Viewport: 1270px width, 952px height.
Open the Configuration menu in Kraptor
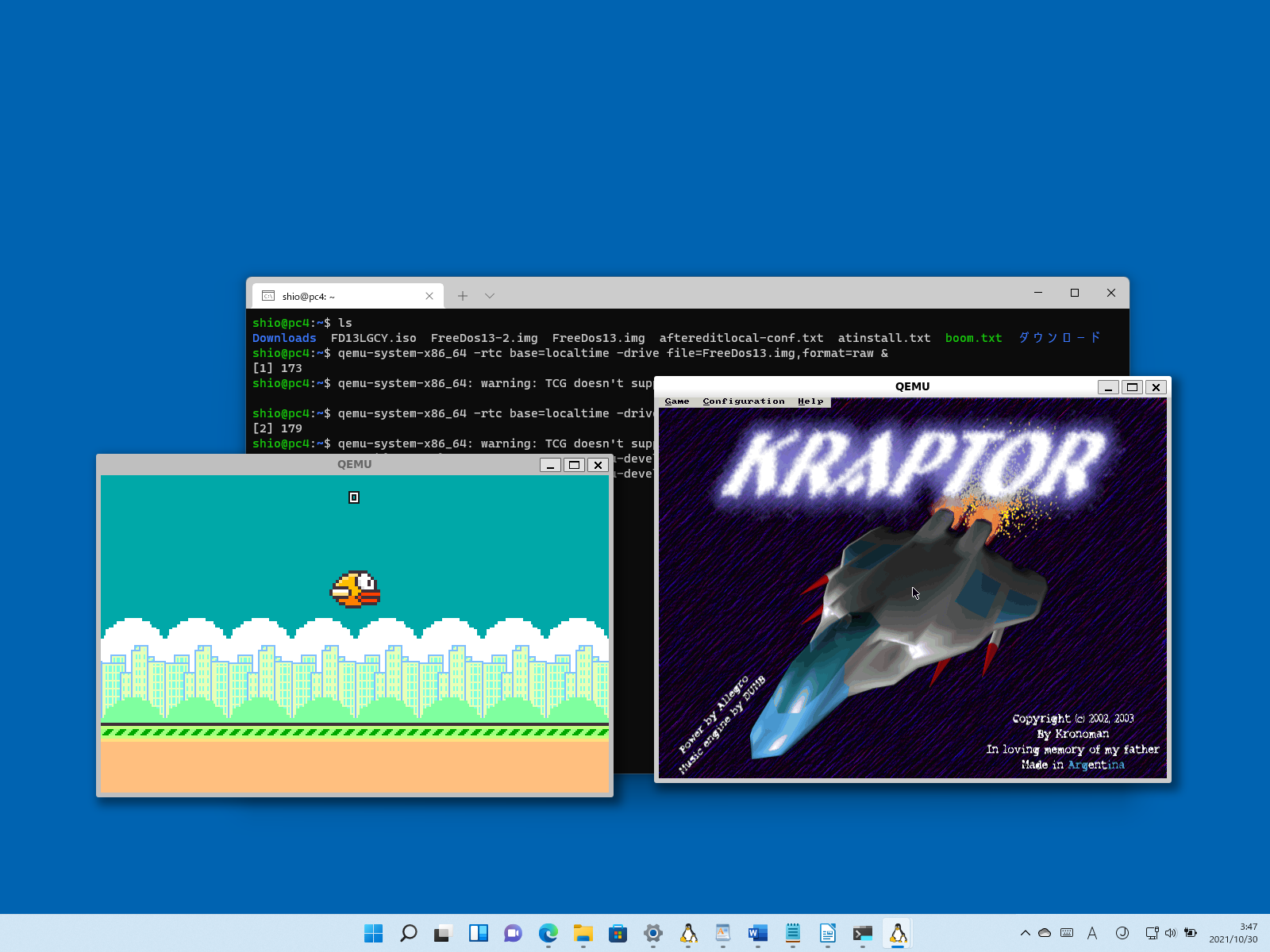743,401
